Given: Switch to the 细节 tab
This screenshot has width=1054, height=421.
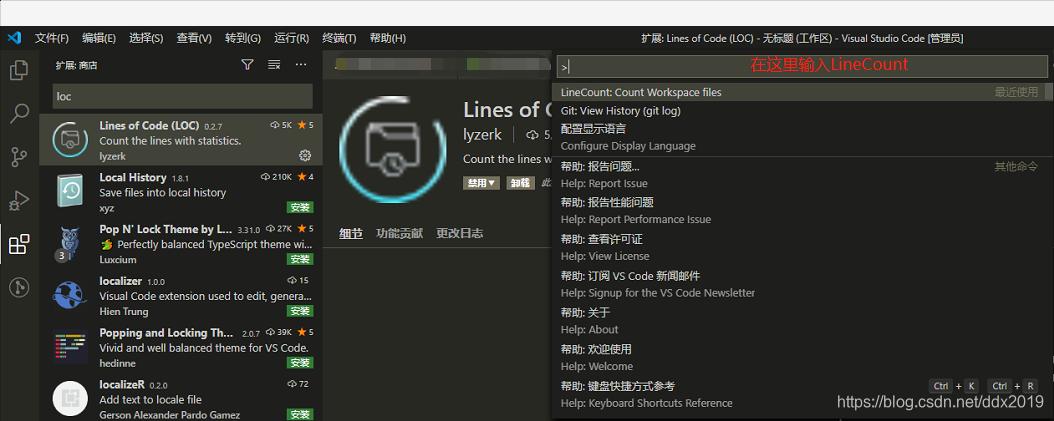Looking at the screenshot, I should click(351, 233).
